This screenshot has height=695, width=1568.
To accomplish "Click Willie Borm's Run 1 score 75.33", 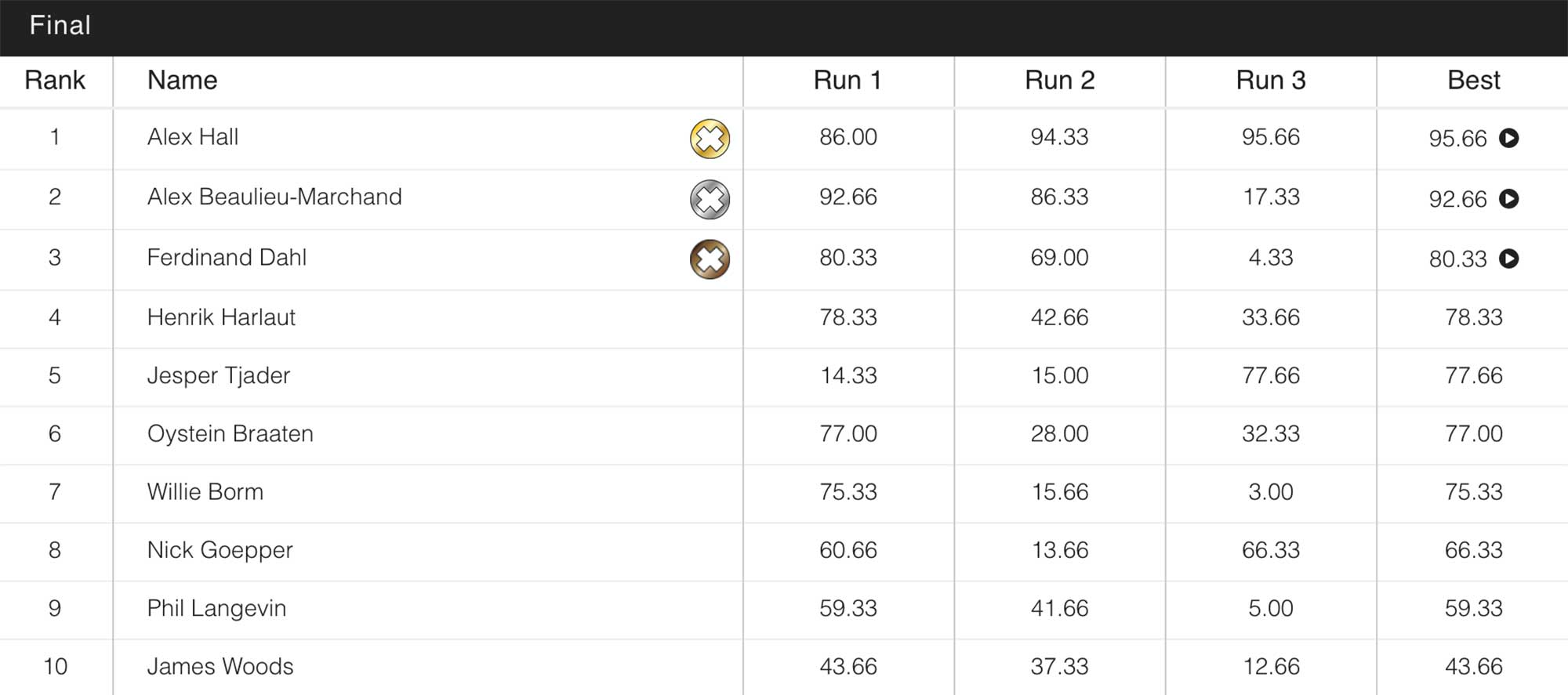I will click(848, 491).
